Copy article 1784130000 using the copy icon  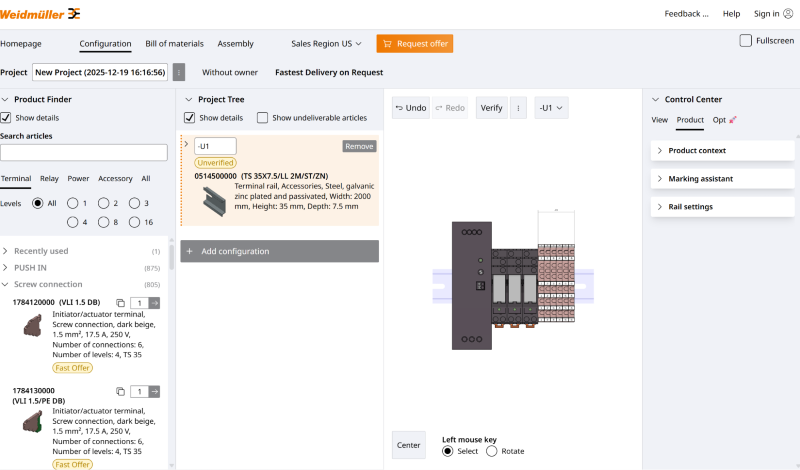(120, 391)
